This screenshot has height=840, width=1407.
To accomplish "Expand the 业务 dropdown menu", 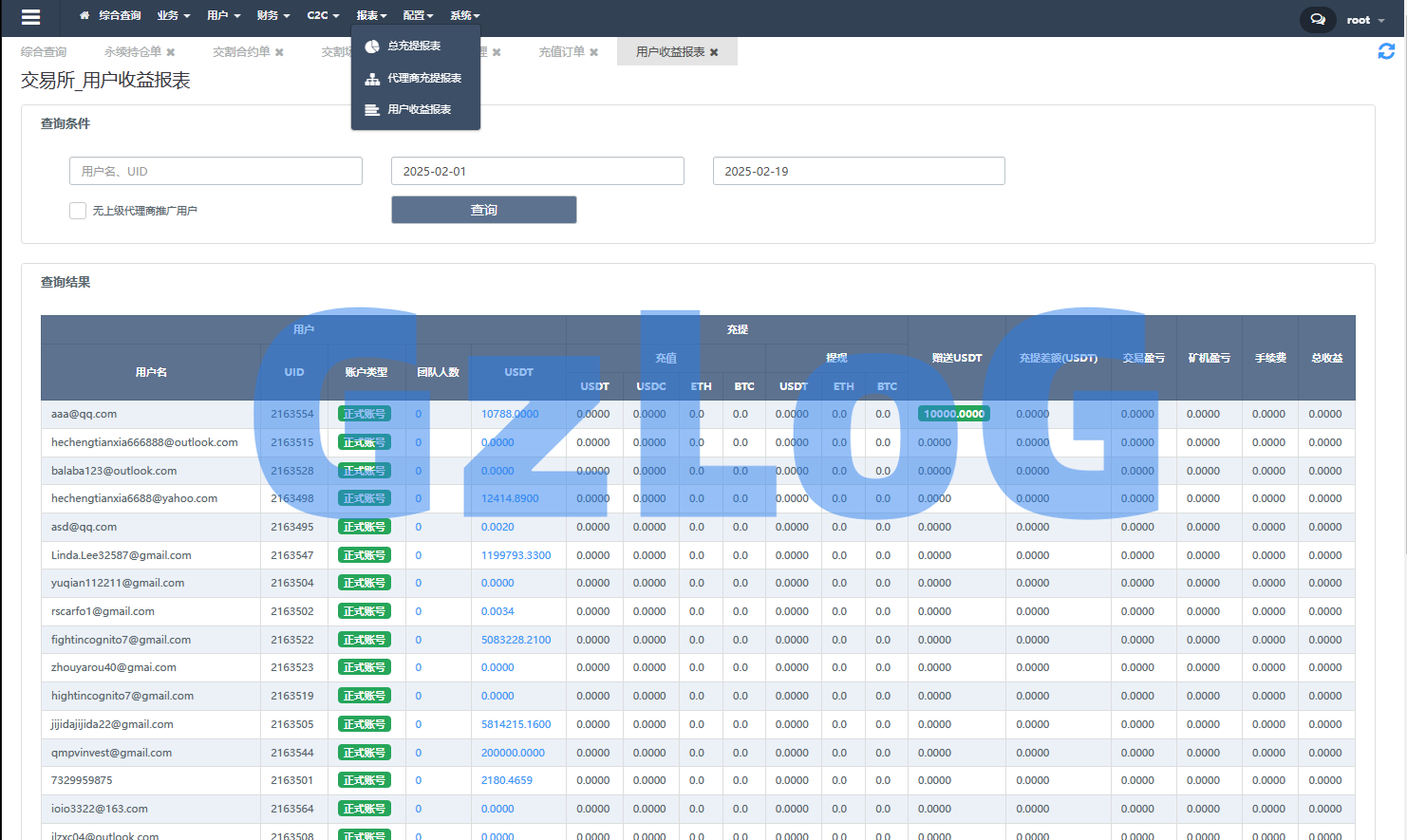I will (173, 16).
